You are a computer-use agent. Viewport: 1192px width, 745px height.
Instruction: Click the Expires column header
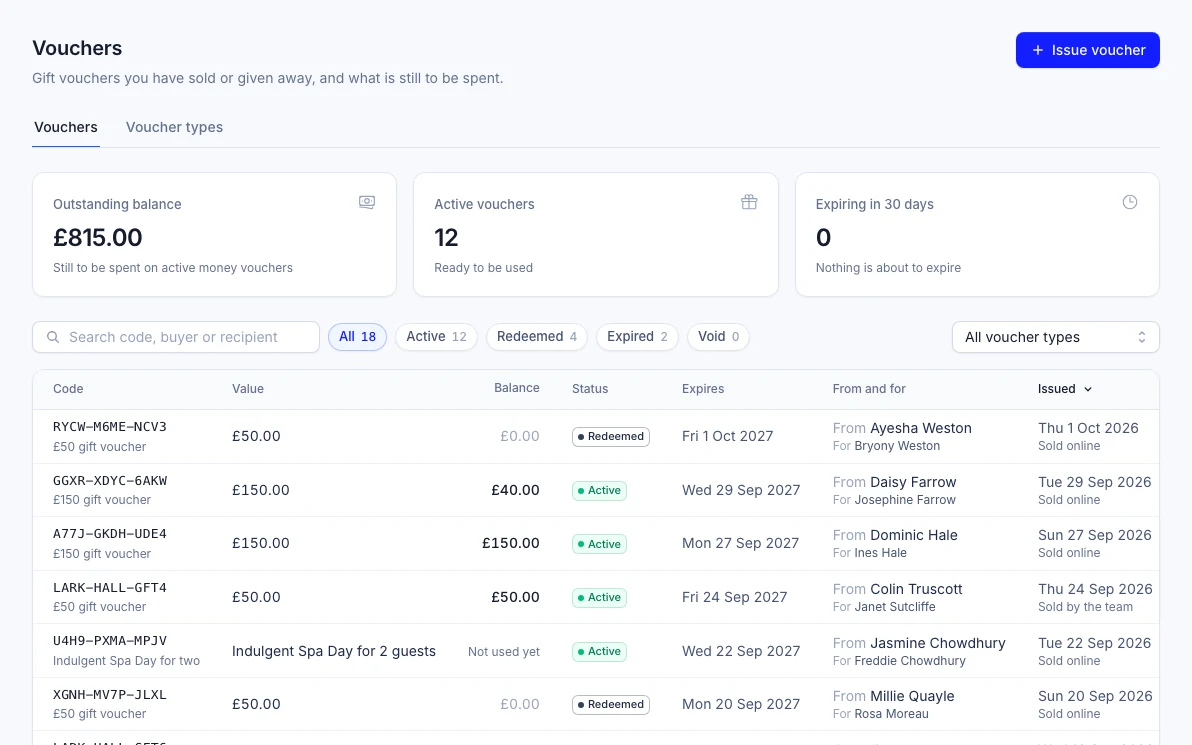pos(703,388)
